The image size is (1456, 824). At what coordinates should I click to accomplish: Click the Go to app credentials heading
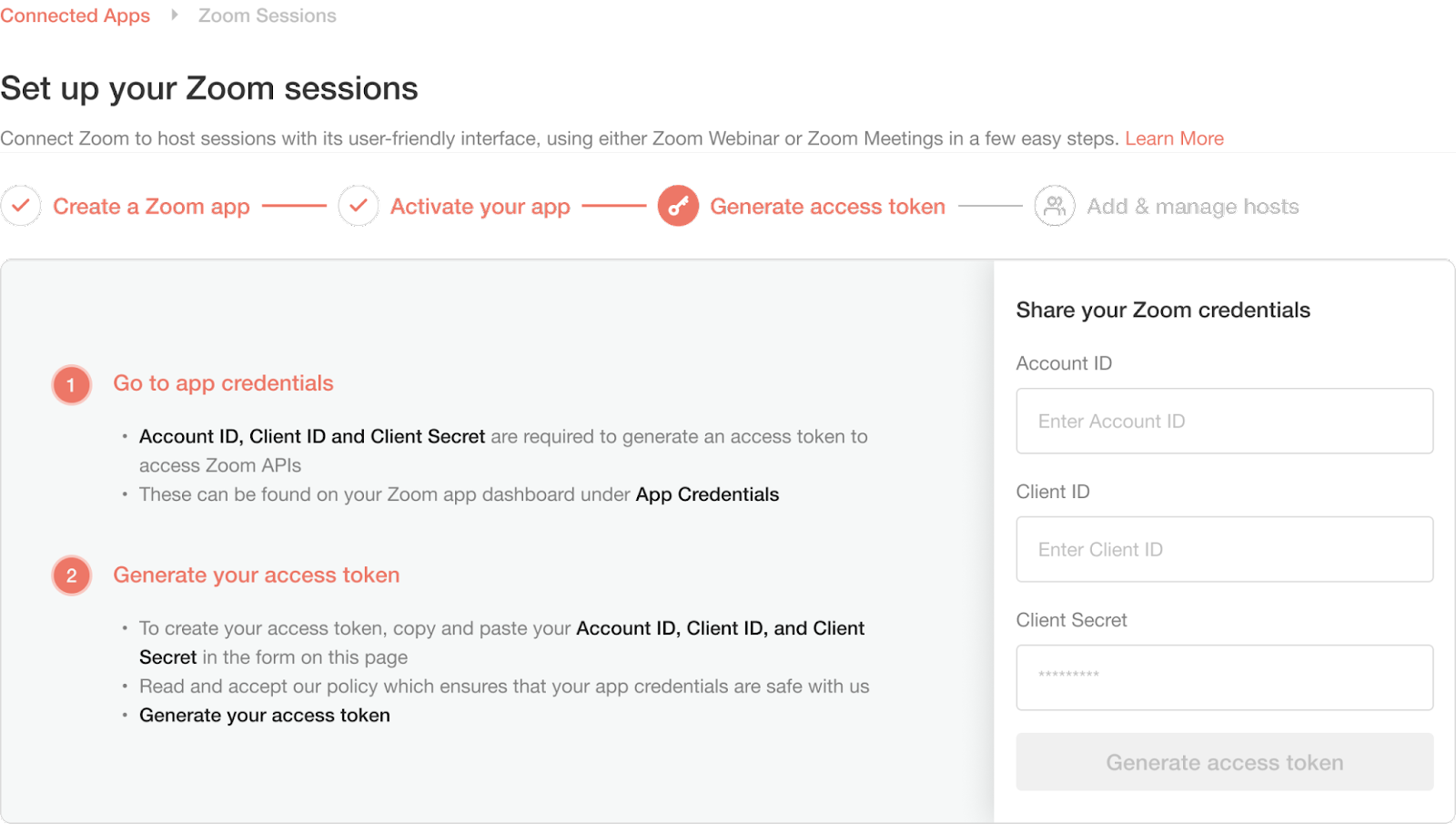(x=223, y=383)
